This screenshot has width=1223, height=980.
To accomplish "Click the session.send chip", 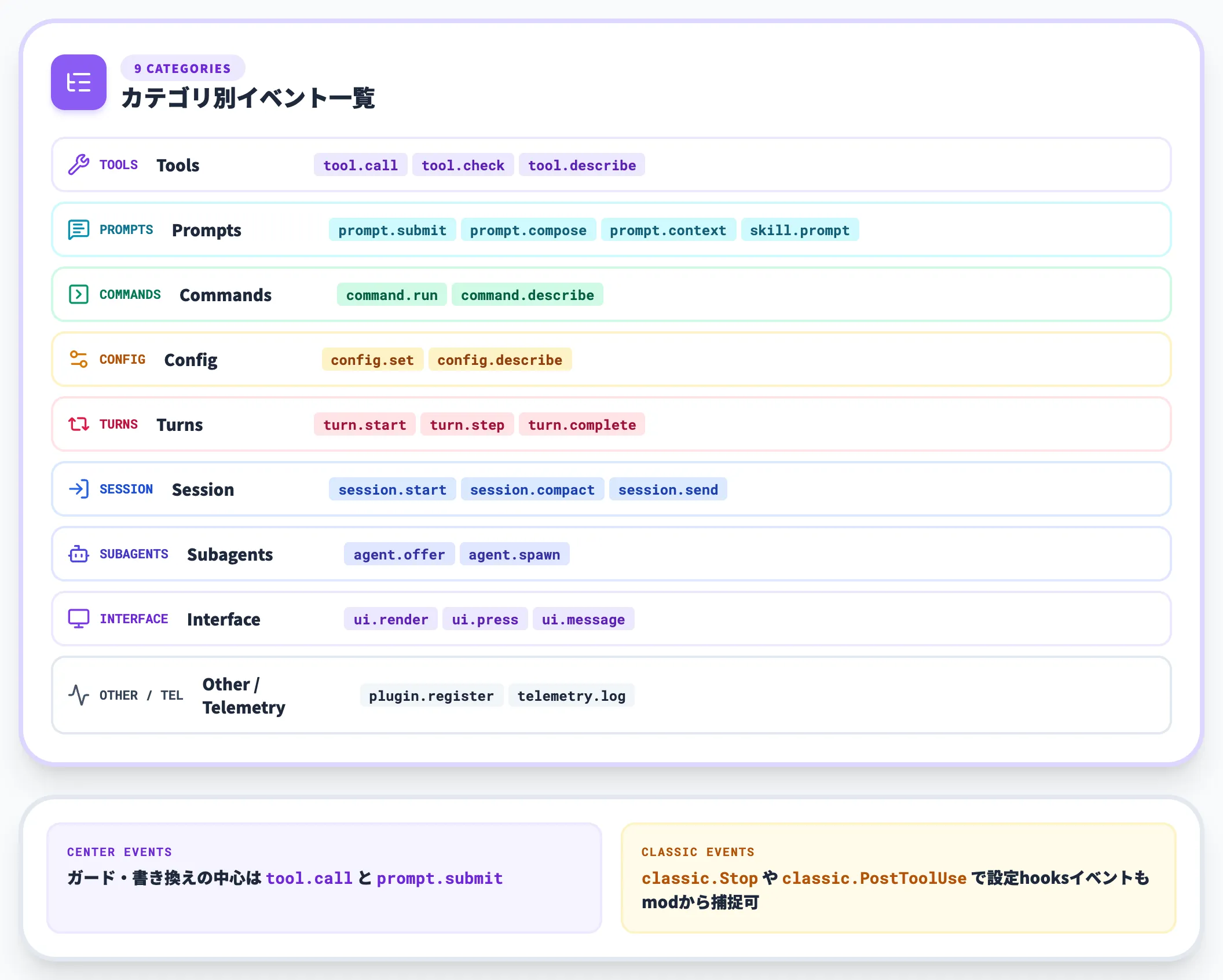I will coord(668,489).
